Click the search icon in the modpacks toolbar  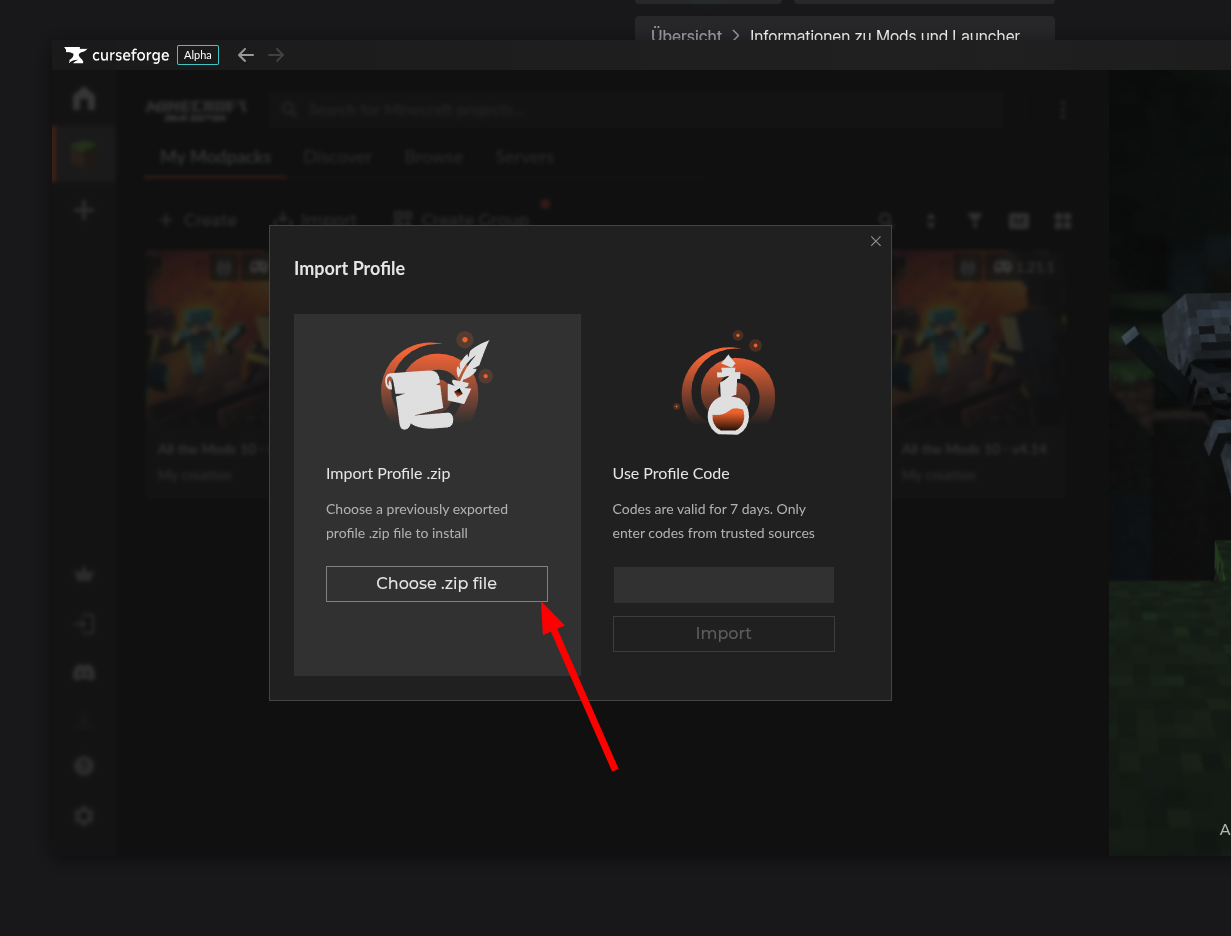point(886,220)
